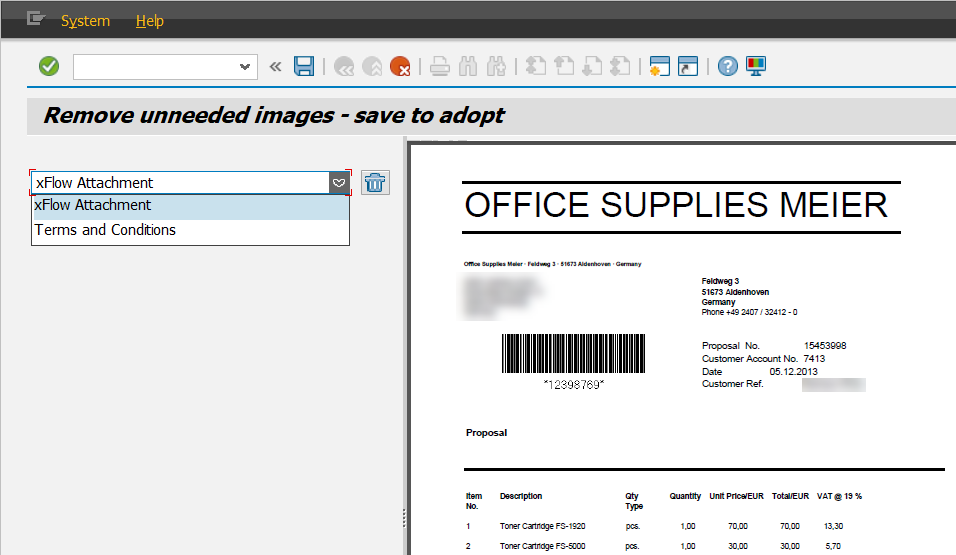Create a new session using toolbar icon
This screenshot has width=956, height=555.
click(659, 67)
